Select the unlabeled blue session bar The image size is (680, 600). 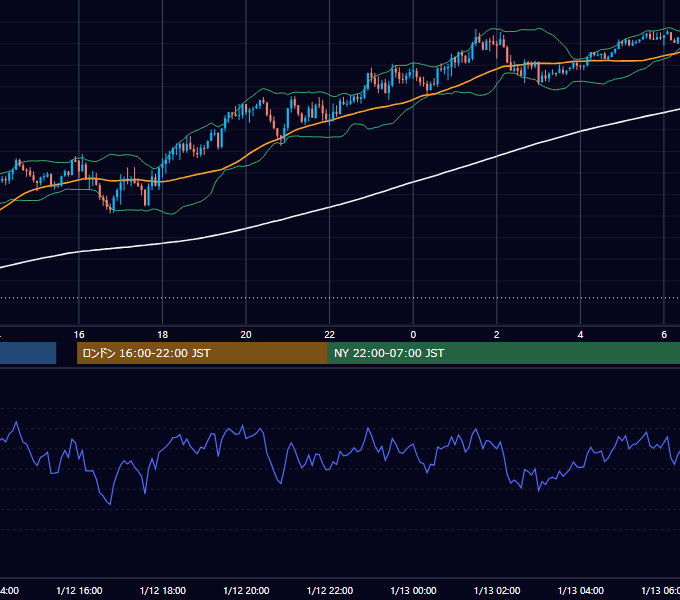click(28, 353)
